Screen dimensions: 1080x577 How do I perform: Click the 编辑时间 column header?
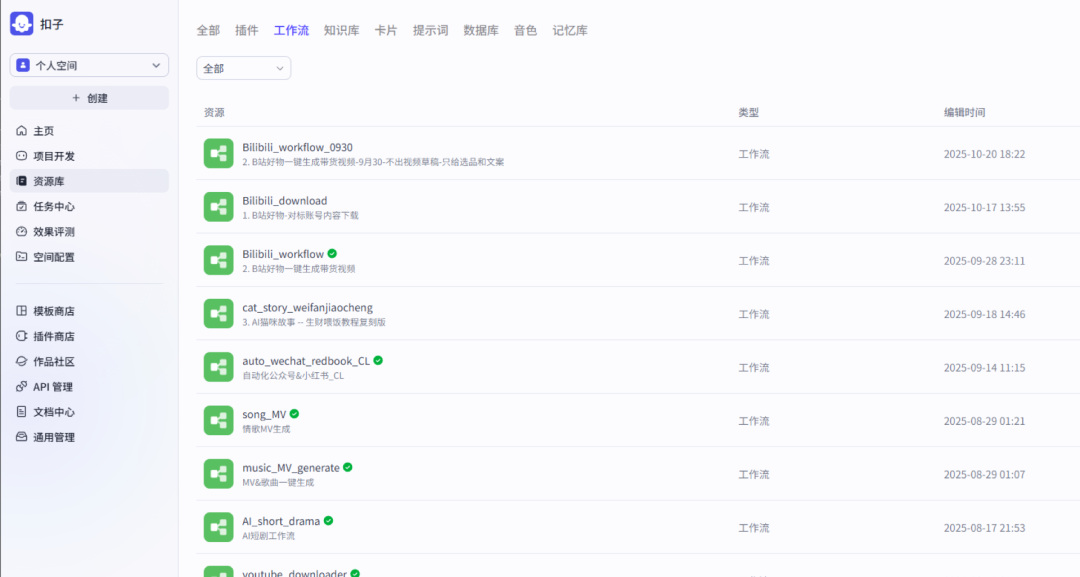tap(964, 112)
